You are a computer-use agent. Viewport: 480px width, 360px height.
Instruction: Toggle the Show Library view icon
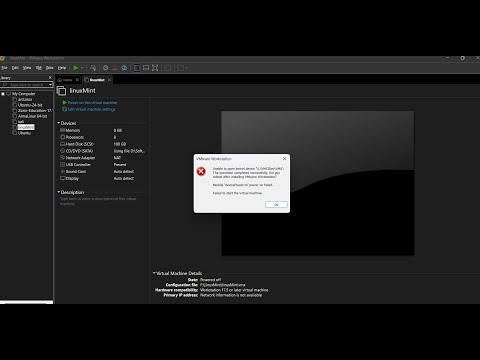pyautogui.click(x=137, y=68)
